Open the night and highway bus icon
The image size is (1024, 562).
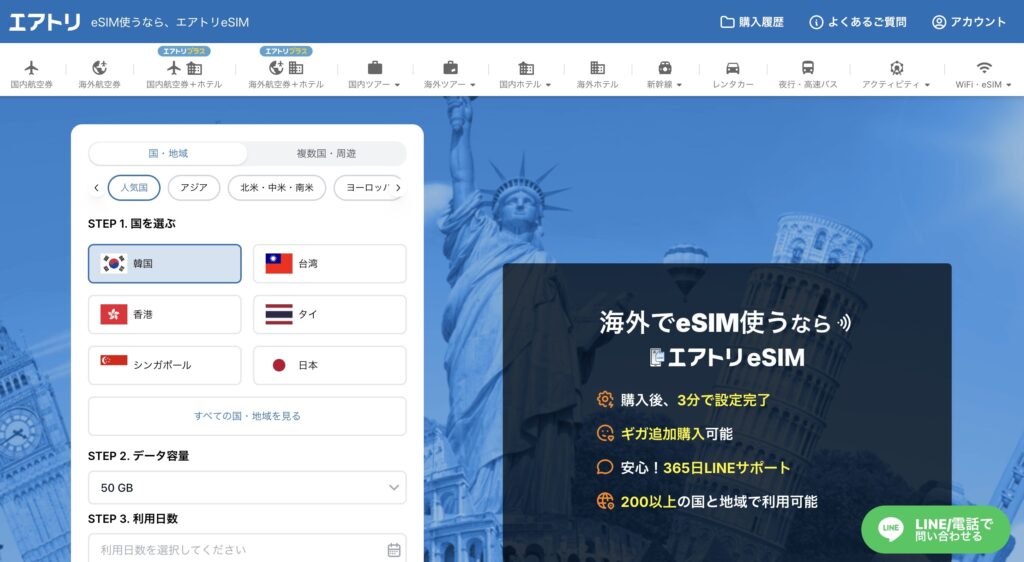coord(807,68)
